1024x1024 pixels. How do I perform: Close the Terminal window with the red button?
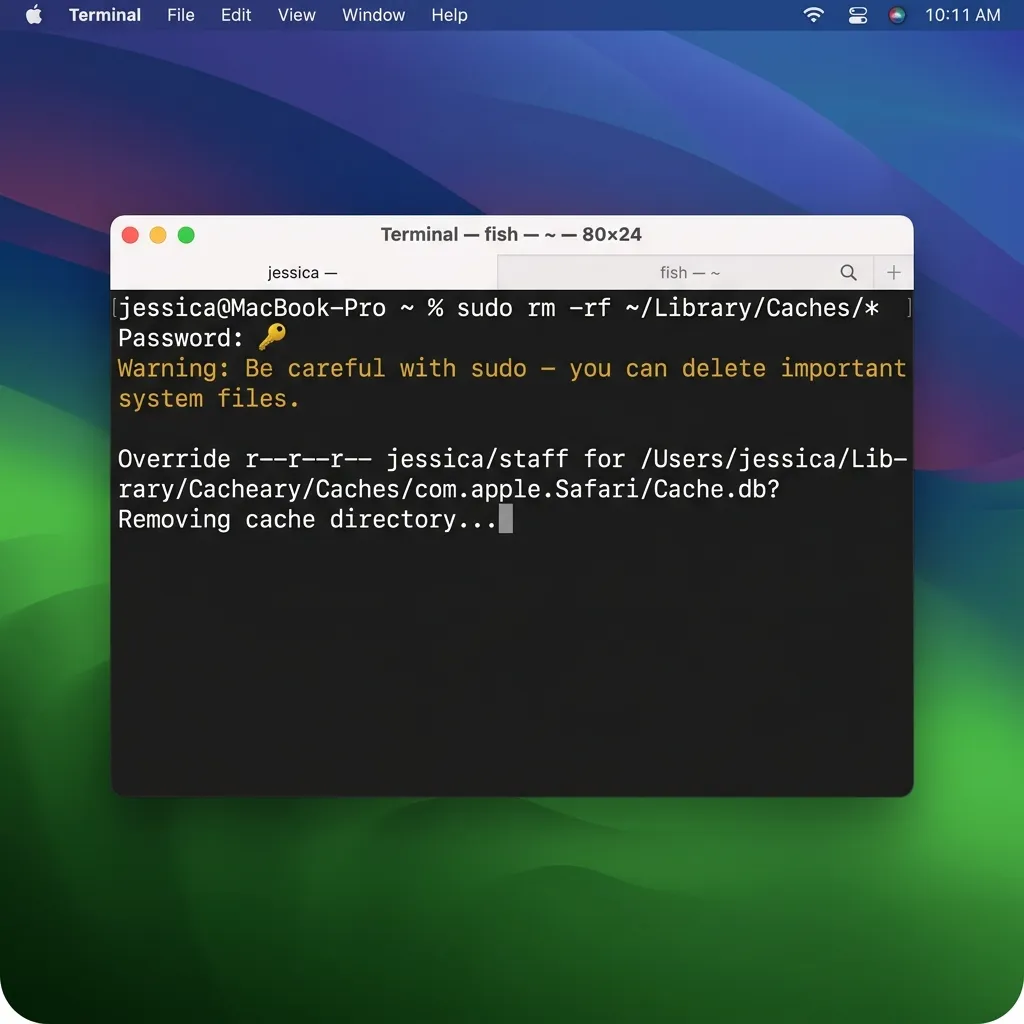coord(130,235)
